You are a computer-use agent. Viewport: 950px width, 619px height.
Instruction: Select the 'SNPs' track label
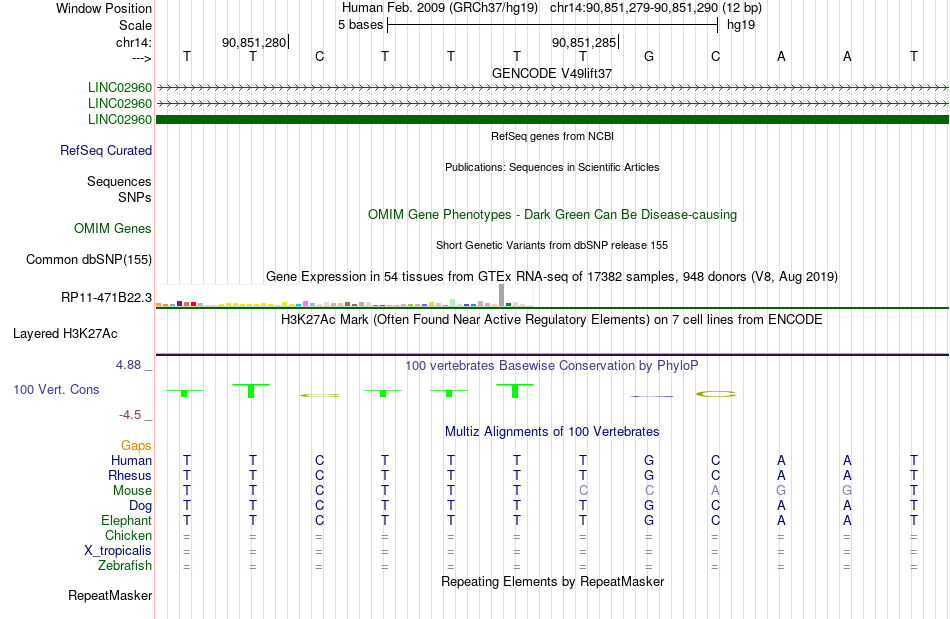click(135, 197)
